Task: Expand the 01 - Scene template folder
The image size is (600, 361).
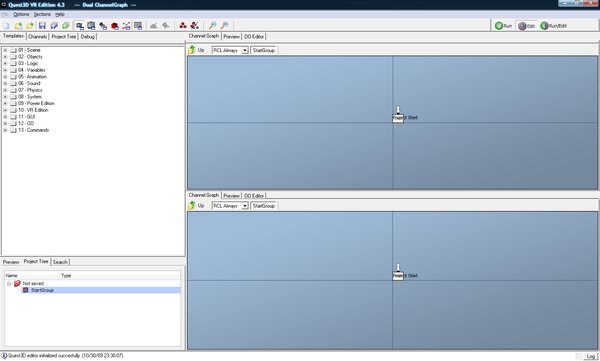Action: pos(5,50)
